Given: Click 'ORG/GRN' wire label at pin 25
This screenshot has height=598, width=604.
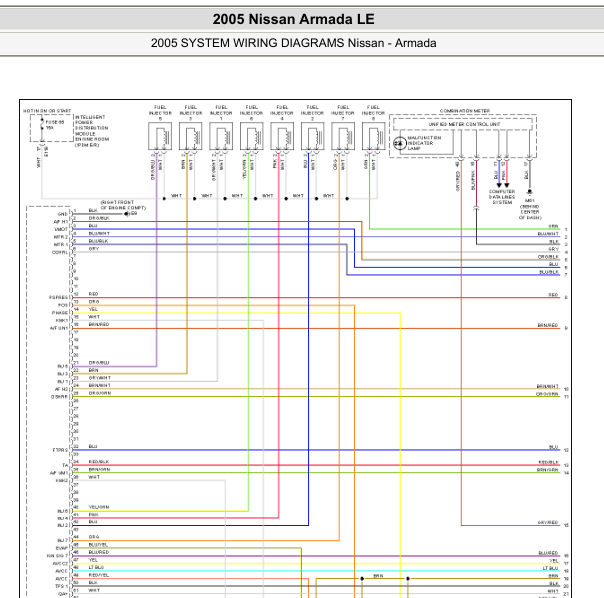Looking at the screenshot, I should click(x=100, y=393).
